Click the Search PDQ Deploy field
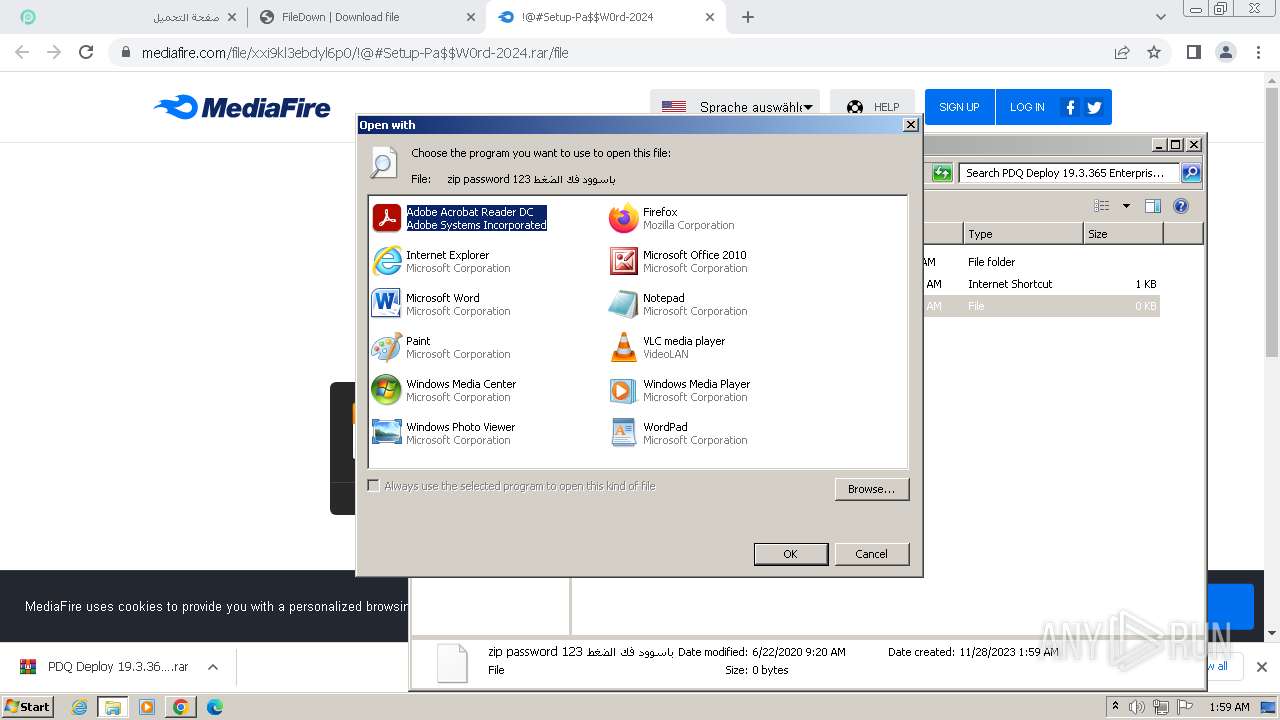 pyautogui.click(x=1069, y=173)
